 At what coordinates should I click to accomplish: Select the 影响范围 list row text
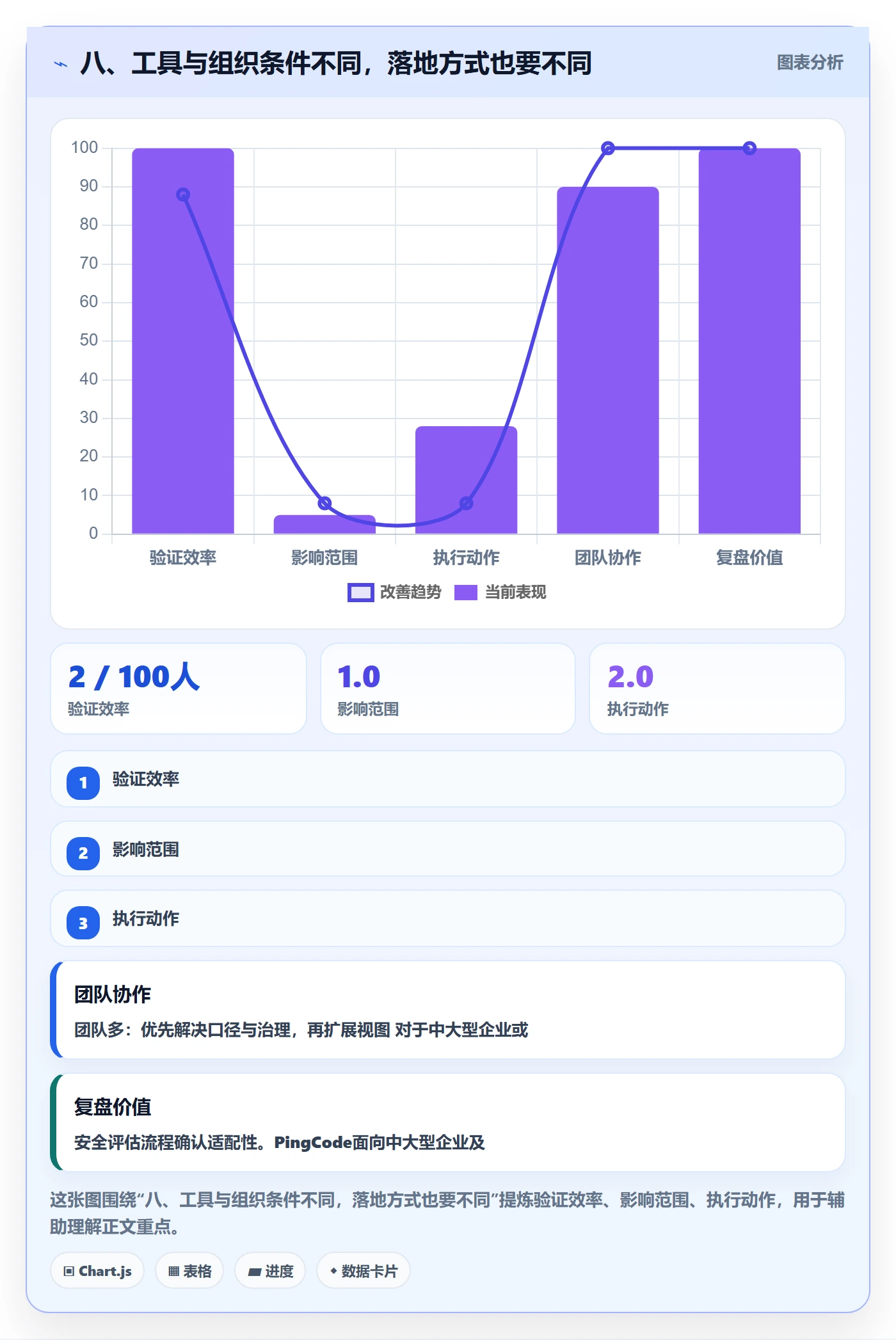(146, 849)
